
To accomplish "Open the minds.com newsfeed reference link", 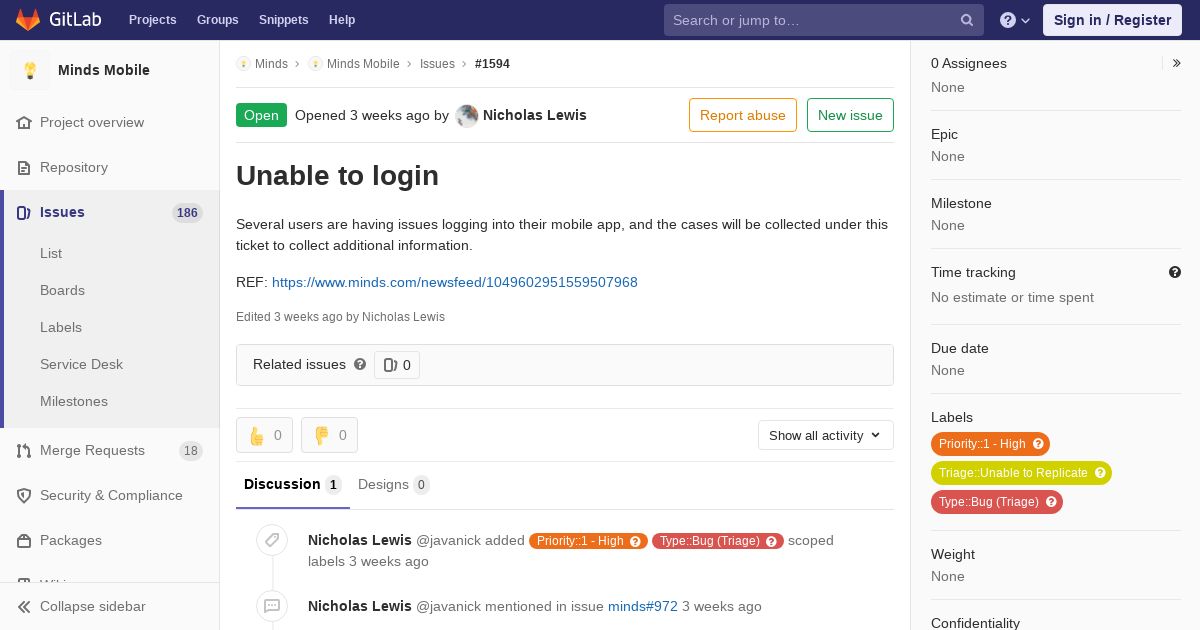I will (455, 283).
